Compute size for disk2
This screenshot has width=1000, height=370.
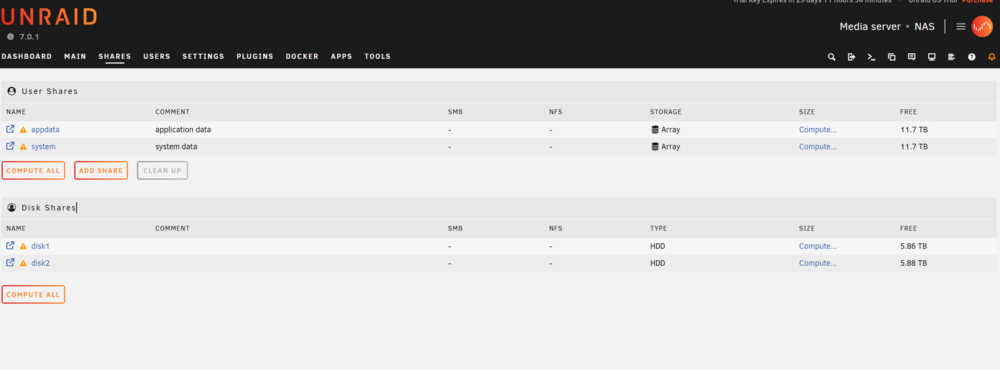[x=818, y=263]
